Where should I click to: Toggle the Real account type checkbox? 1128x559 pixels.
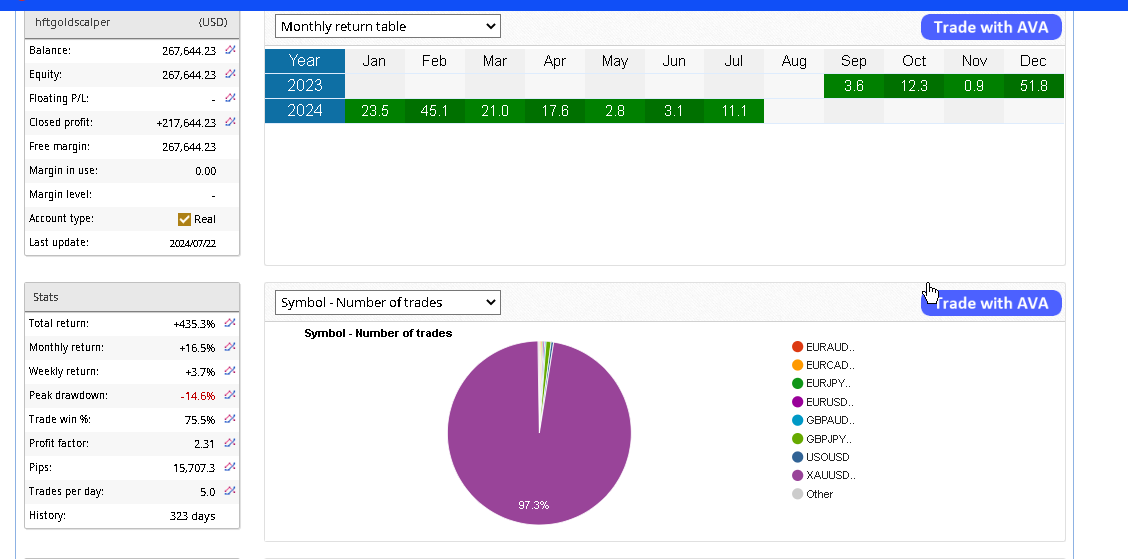(184, 219)
